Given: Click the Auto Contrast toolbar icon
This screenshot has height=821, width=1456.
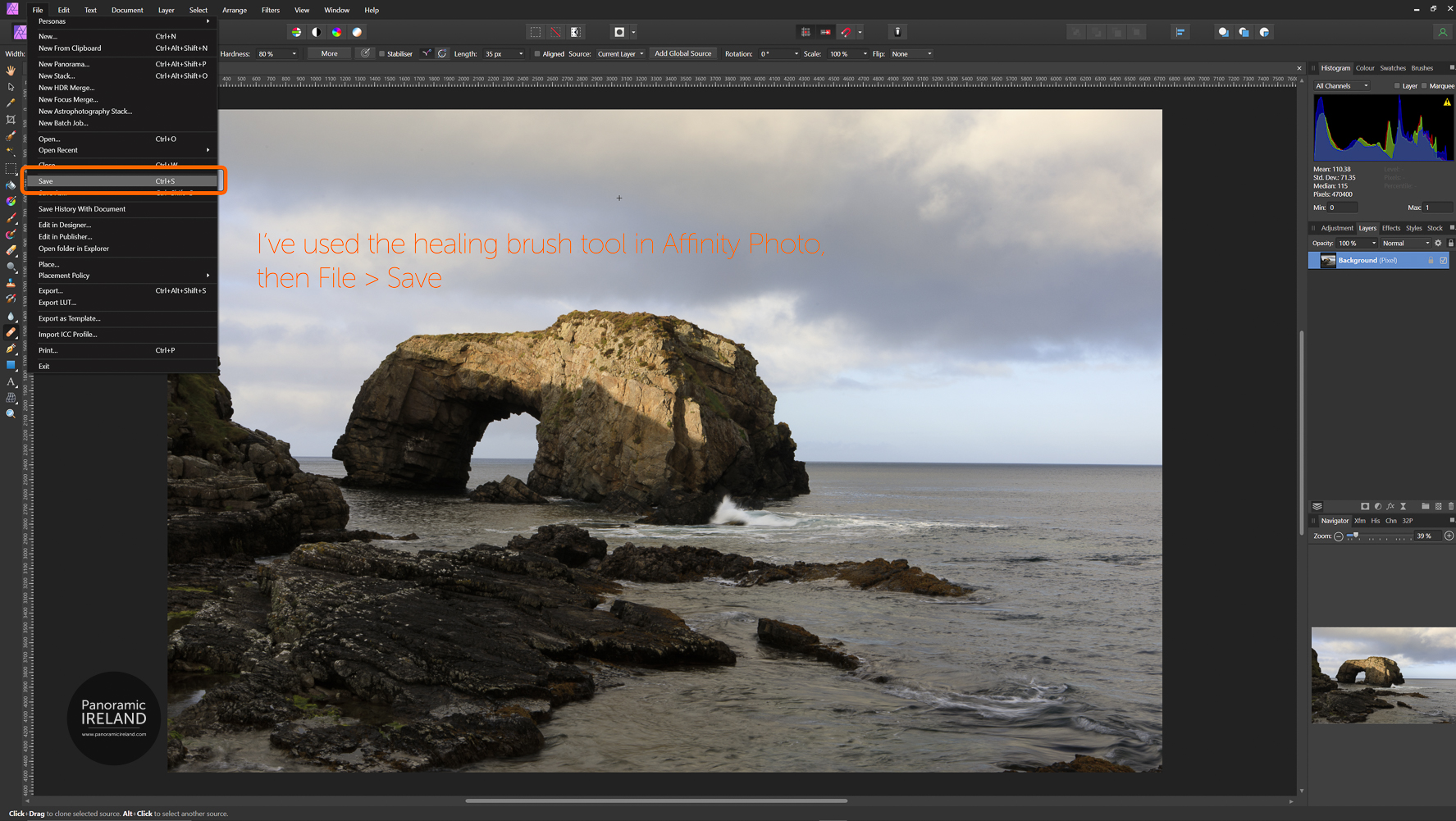Looking at the screenshot, I should coord(317,32).
